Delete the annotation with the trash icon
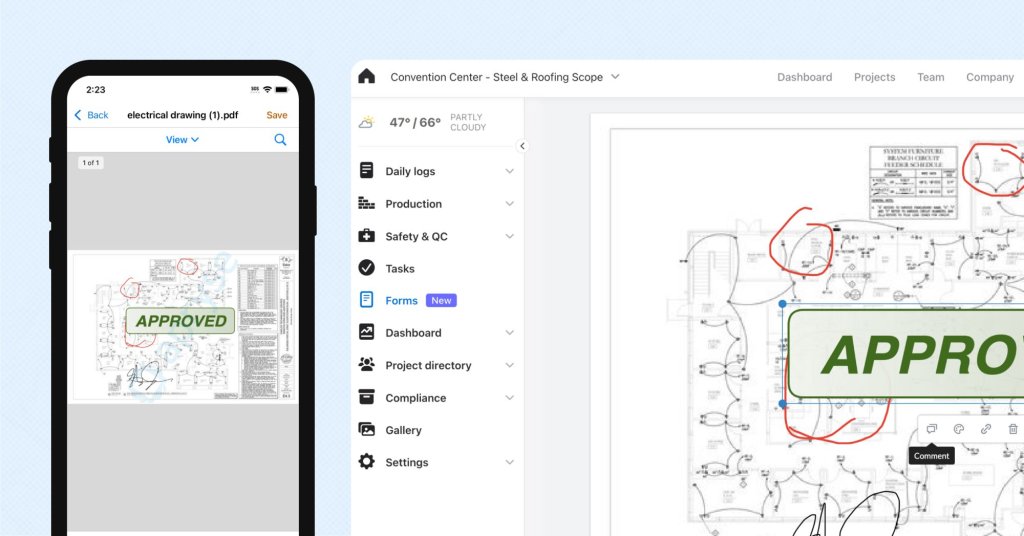Viewport: 1024px width, 536px height. (1012, 429)
